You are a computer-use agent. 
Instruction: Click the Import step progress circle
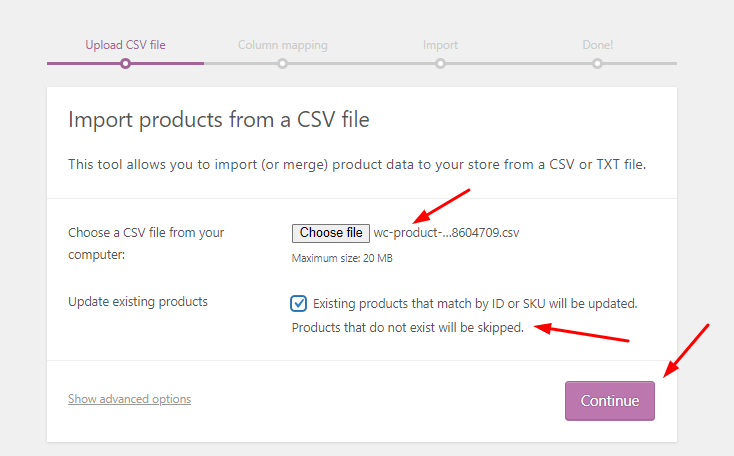(440, 64)
